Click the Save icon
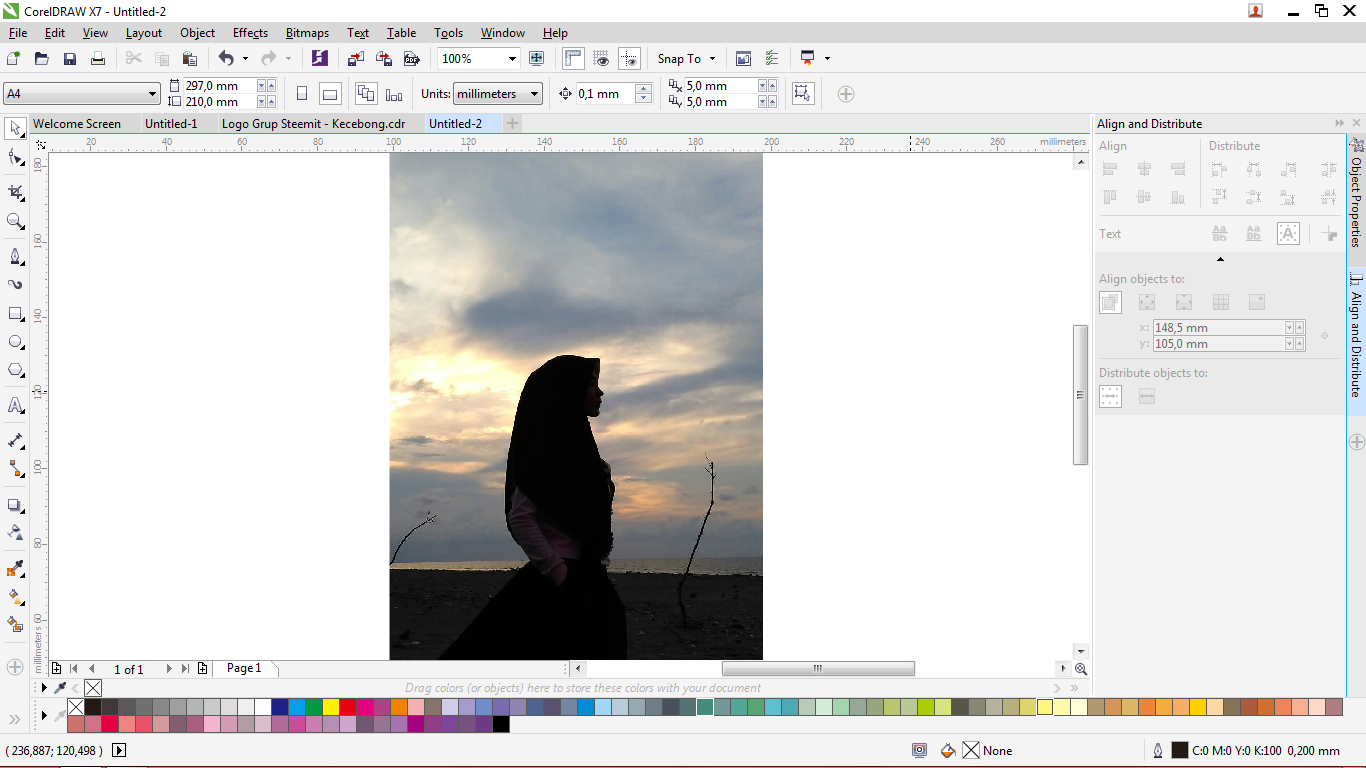 point(70,59)
